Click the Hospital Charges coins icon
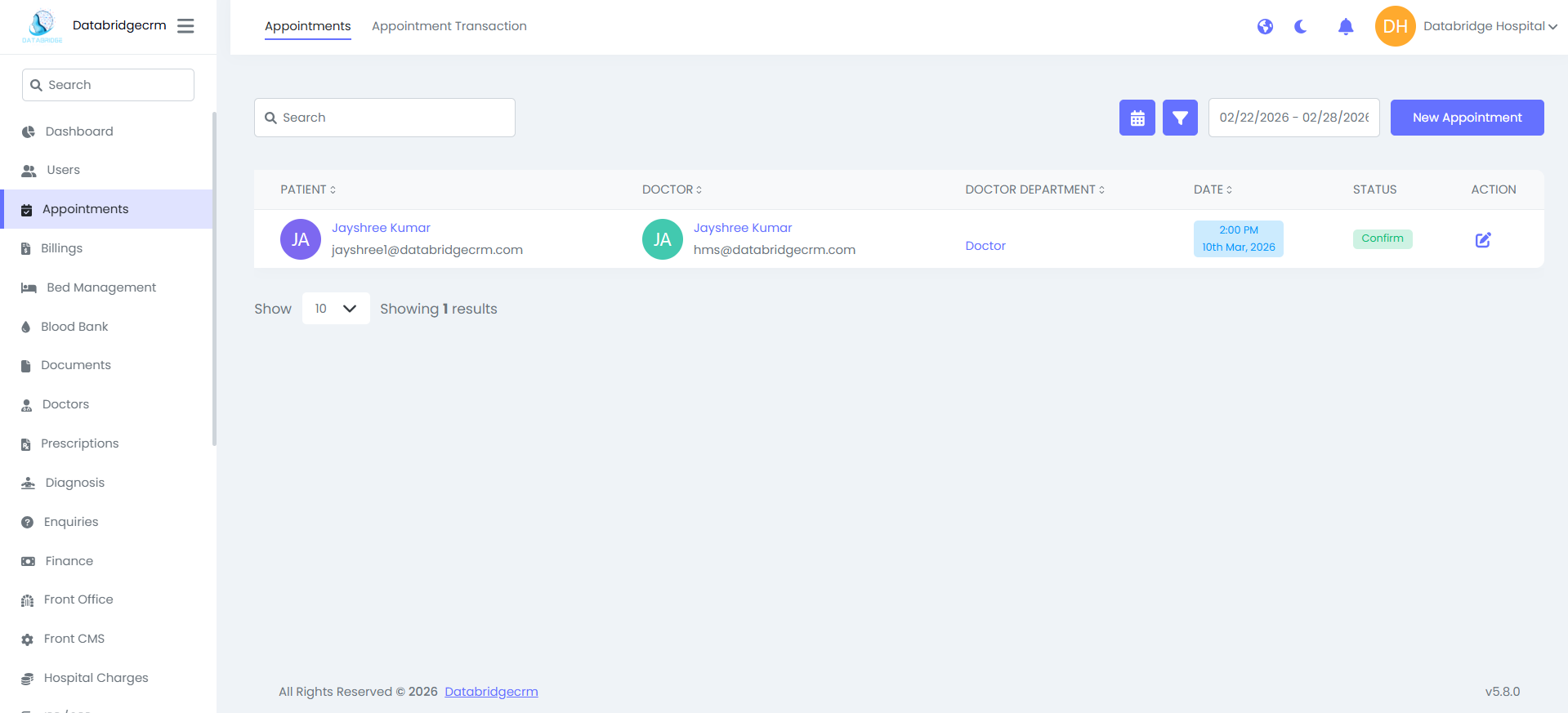Screen dimensions: 1568x713 28,679
